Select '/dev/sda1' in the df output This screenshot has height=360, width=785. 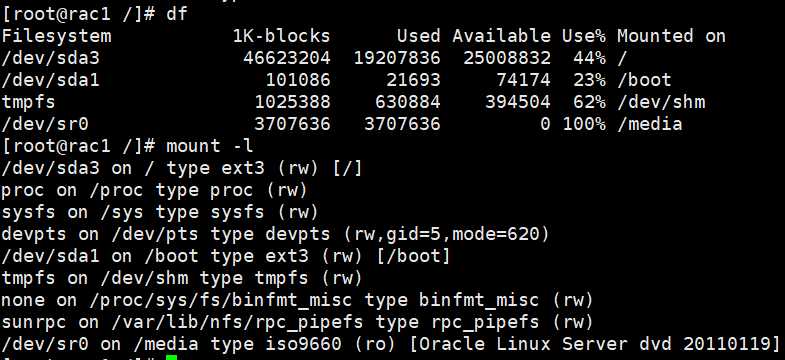pos(51,80)
